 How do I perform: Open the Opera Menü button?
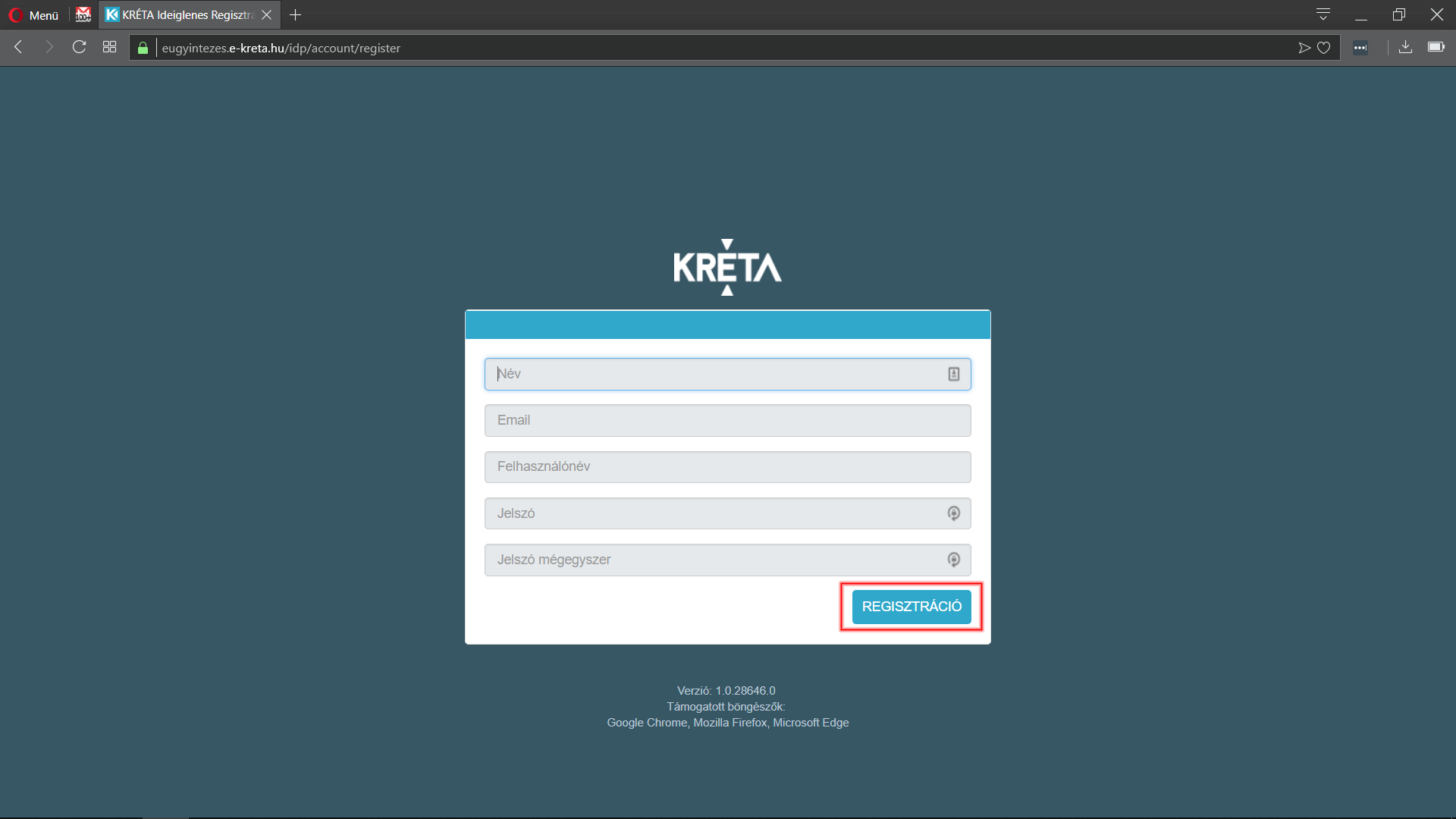(x=34, y=15)
